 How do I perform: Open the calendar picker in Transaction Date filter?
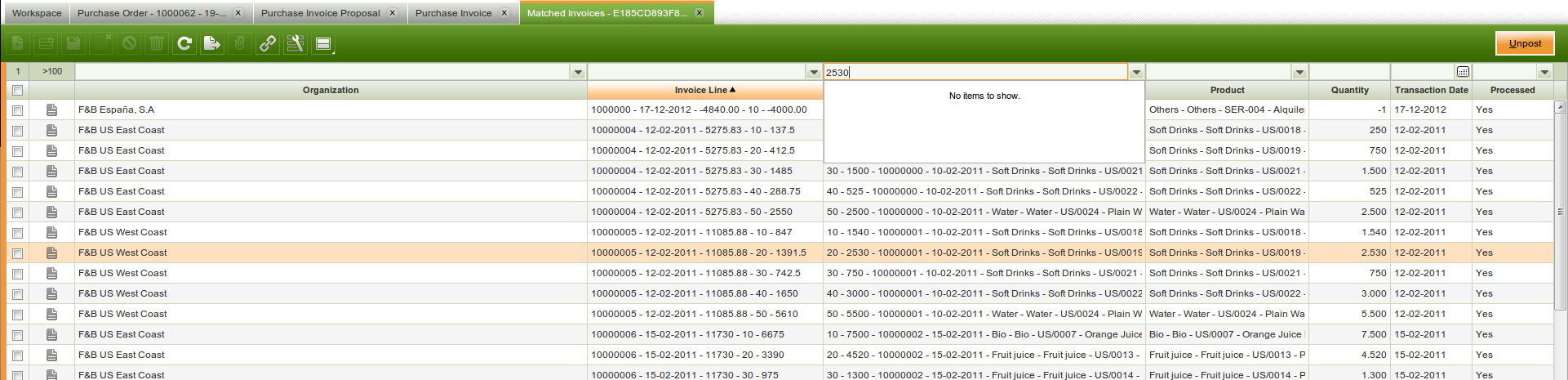coord(1463,72)
